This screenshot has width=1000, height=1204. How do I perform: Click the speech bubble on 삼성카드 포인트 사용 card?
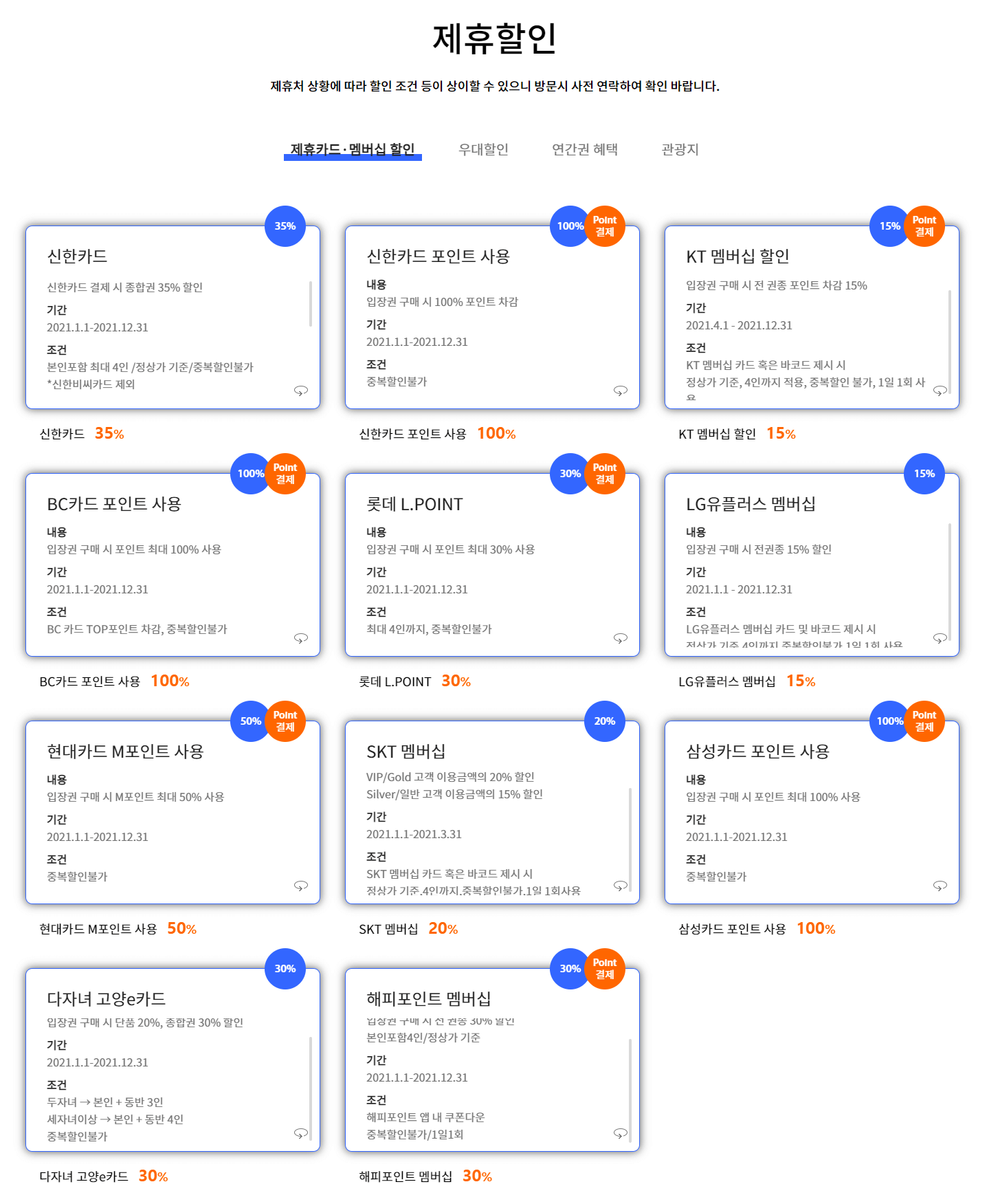pyautogui.click(x=941, y=886)
